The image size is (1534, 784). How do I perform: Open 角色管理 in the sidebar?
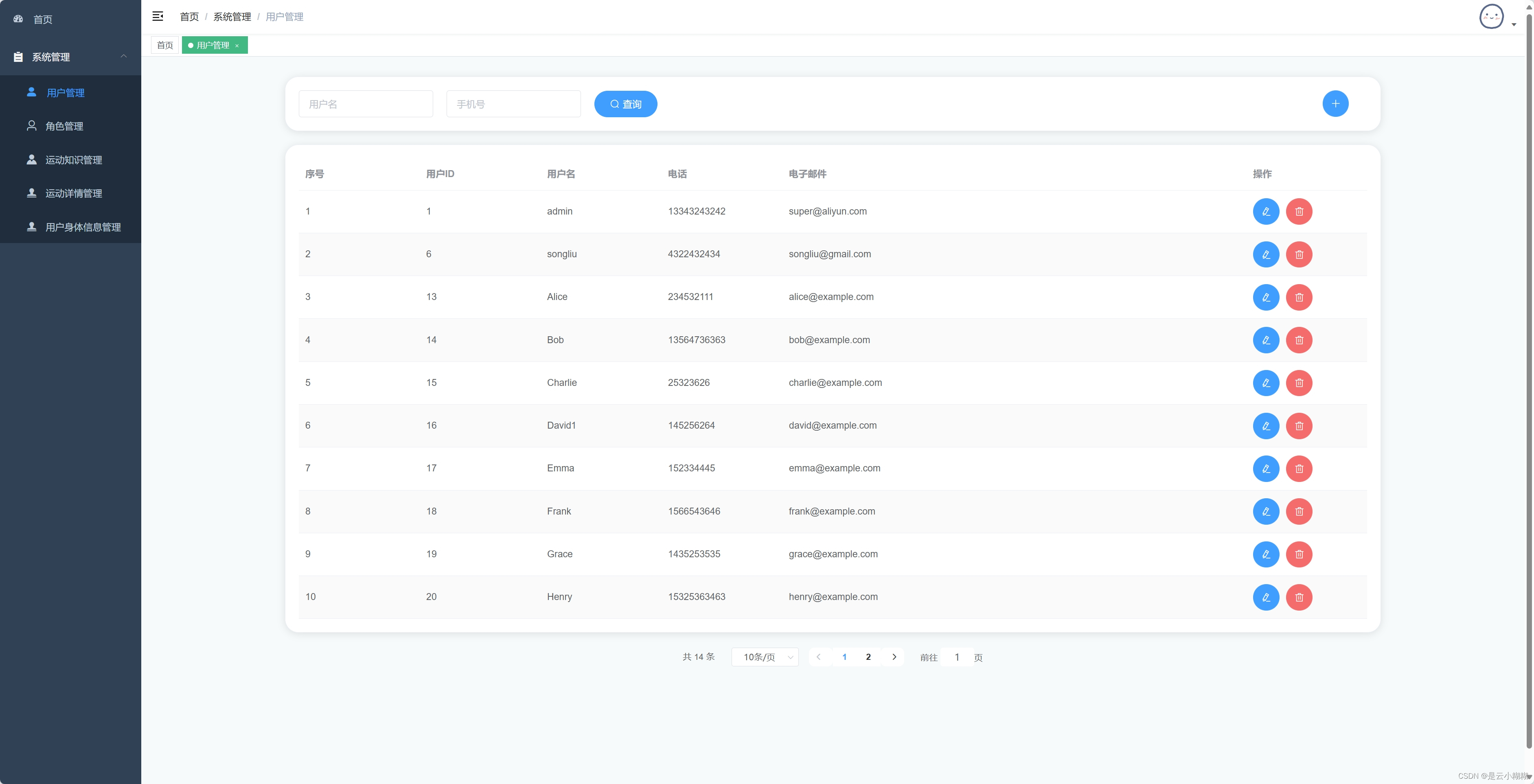click(64, 126)
